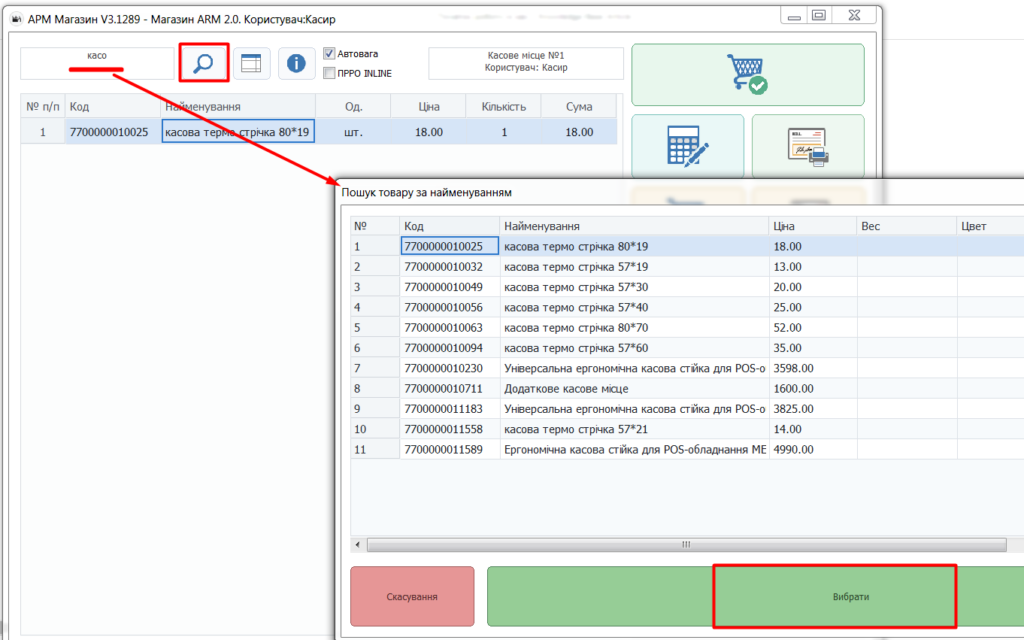Select 'Додаткове касове місце' item

(x=687, y=389)
